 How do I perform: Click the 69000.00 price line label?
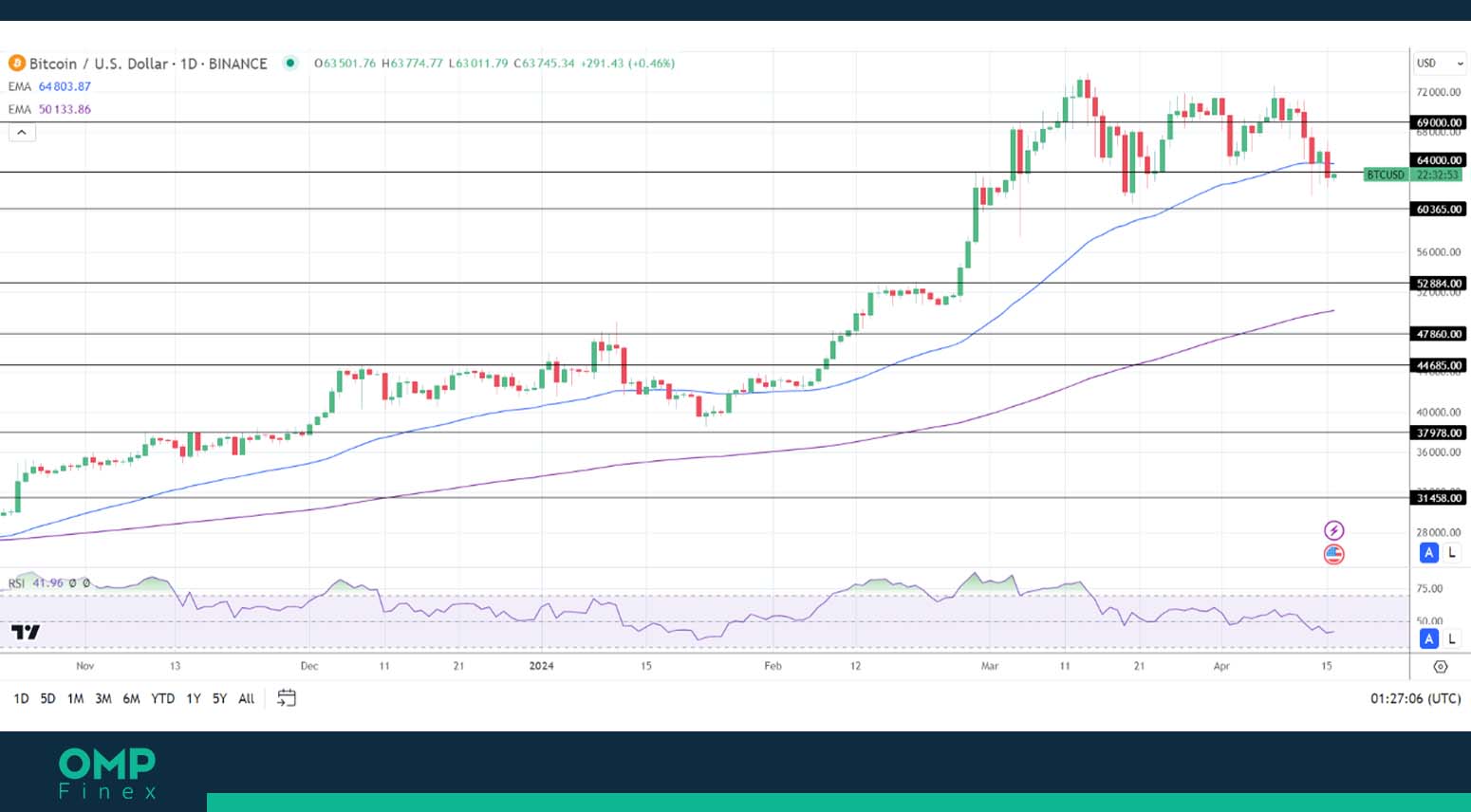click(1439, 122)
